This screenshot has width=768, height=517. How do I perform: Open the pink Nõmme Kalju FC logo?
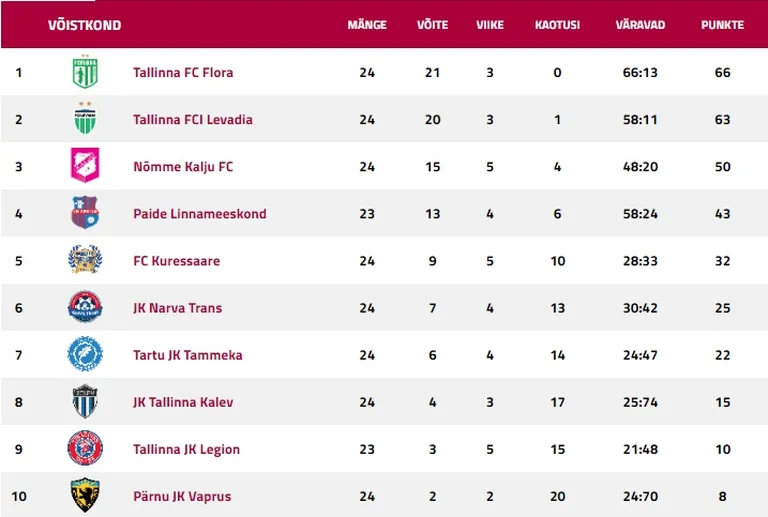coord(85,165)
